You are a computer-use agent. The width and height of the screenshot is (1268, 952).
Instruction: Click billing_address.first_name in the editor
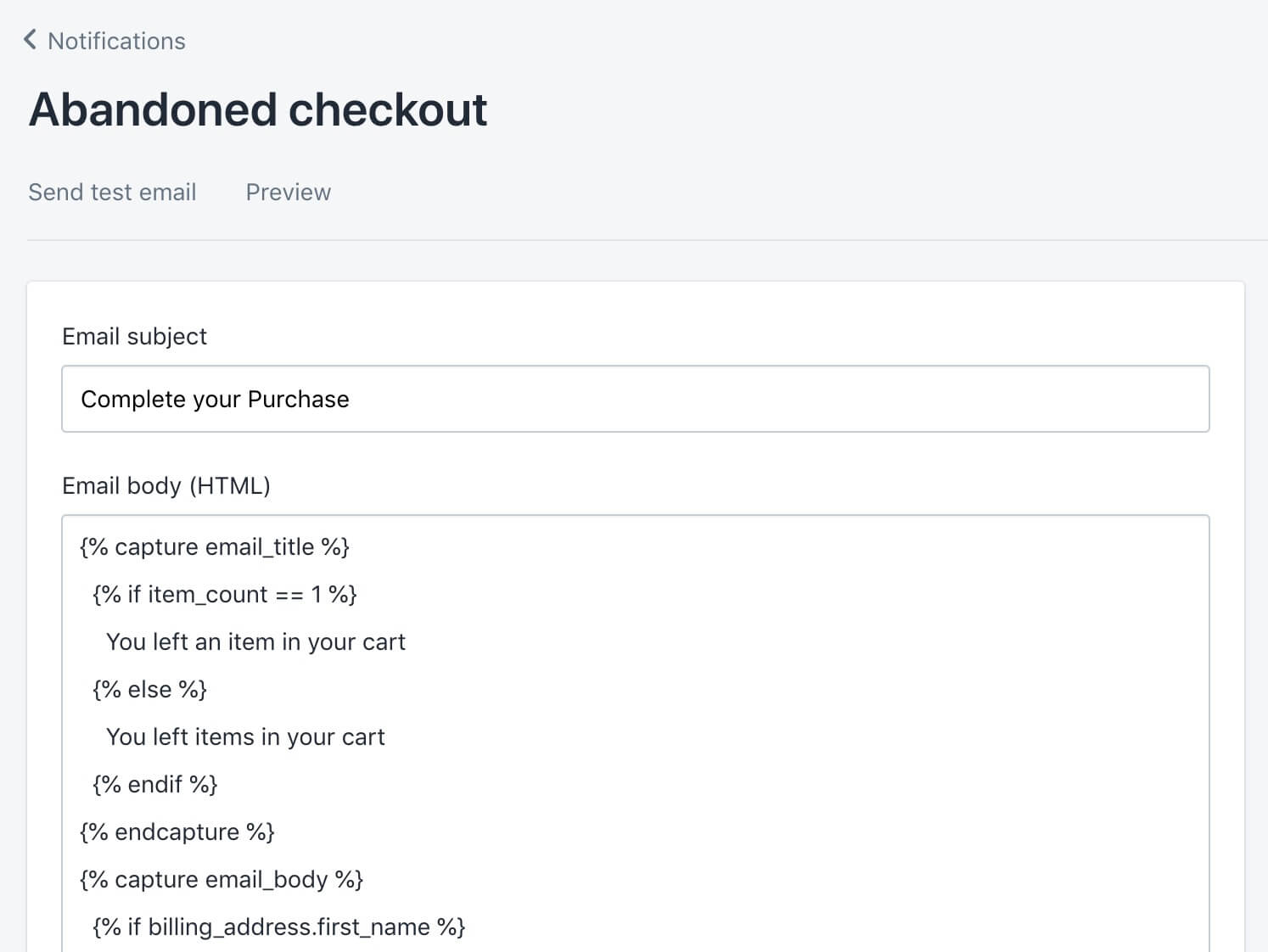pyautogui.click(x=289, y=927)
